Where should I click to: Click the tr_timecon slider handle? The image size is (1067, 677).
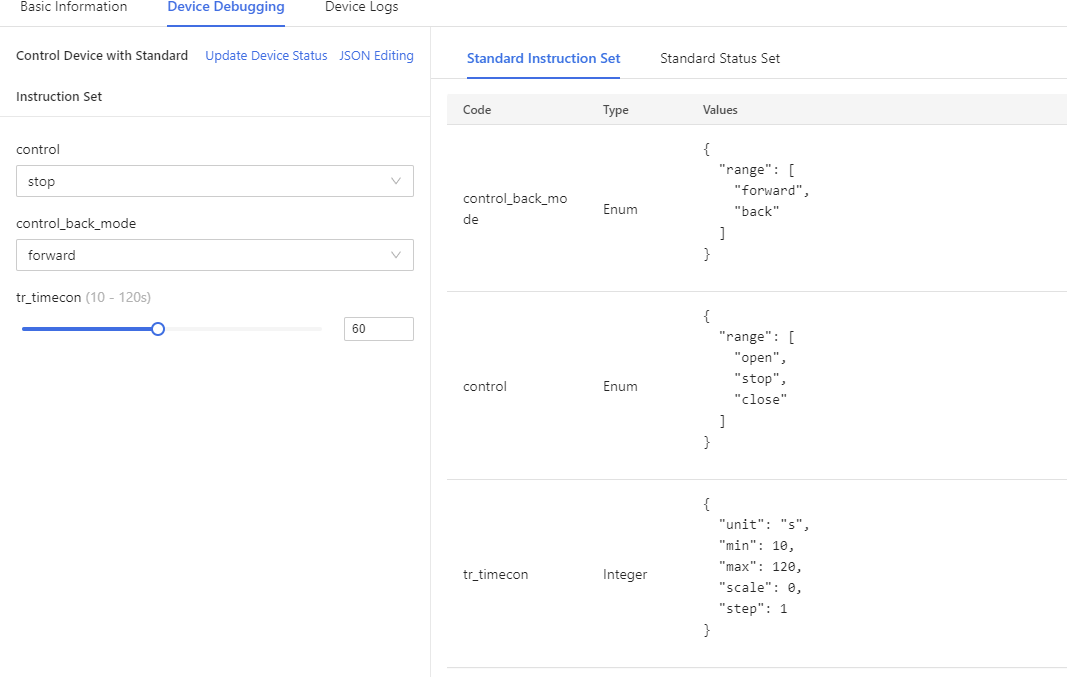158,329
